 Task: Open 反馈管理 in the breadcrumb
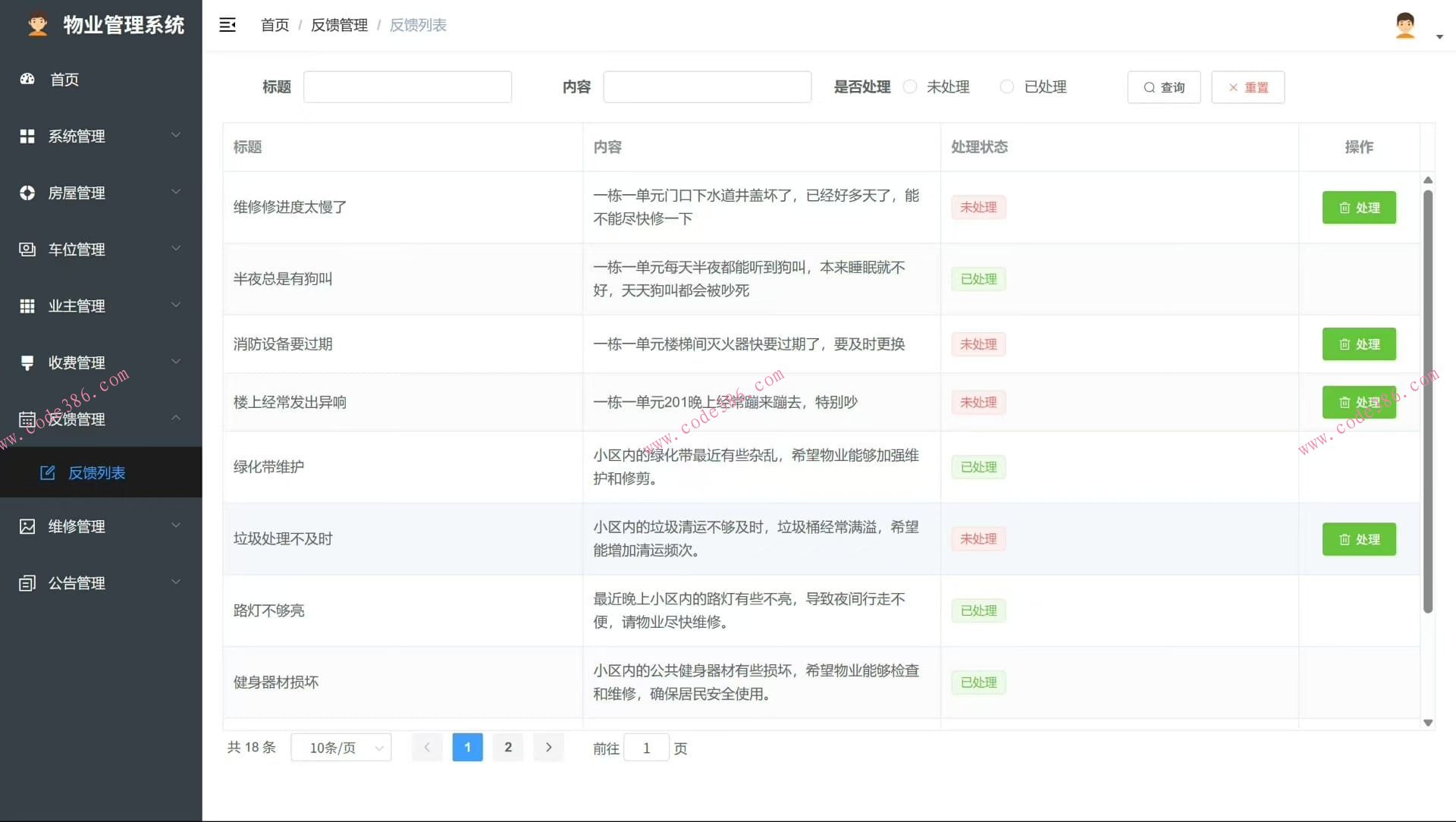339,24
